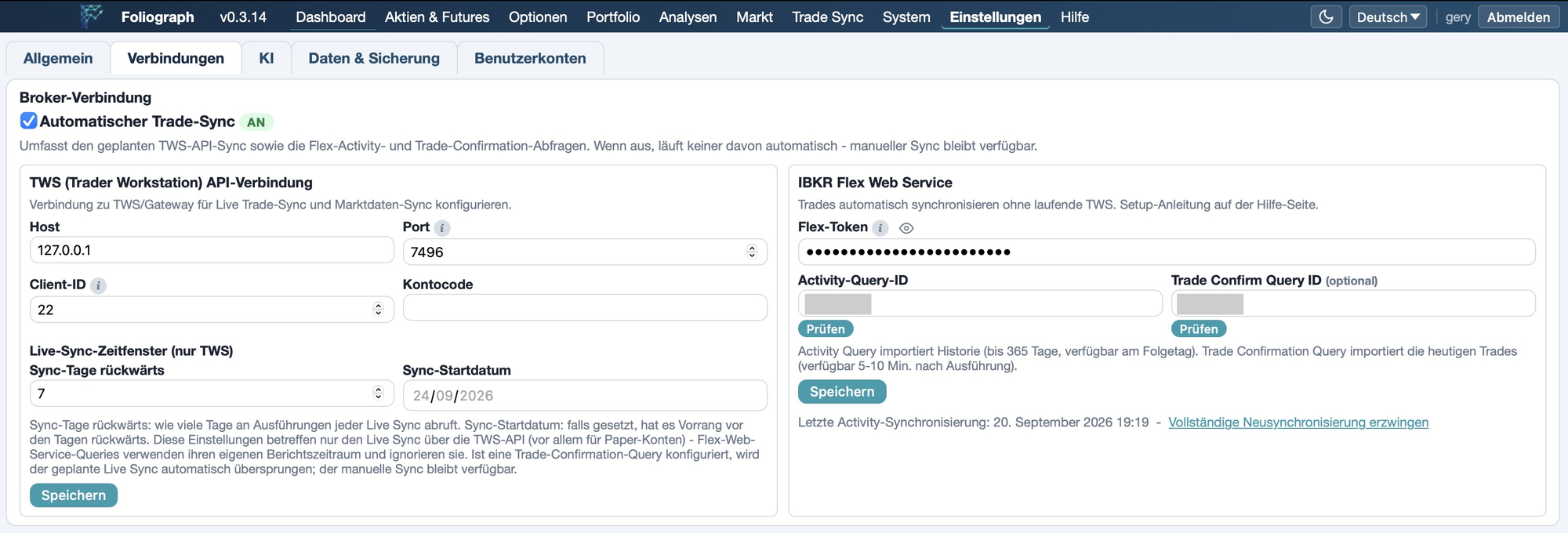Click Vollständige Neusynchronisierung erzwingen link

(1298, 422)
